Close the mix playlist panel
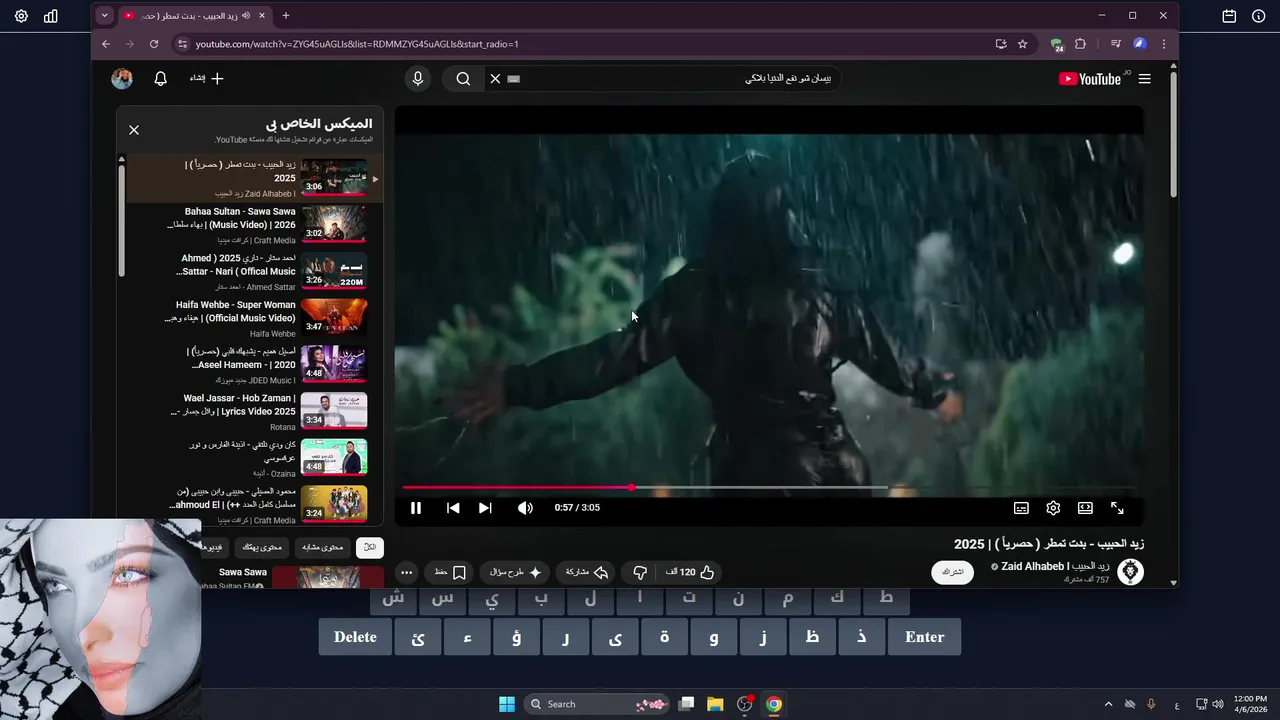 pos(134,130)
